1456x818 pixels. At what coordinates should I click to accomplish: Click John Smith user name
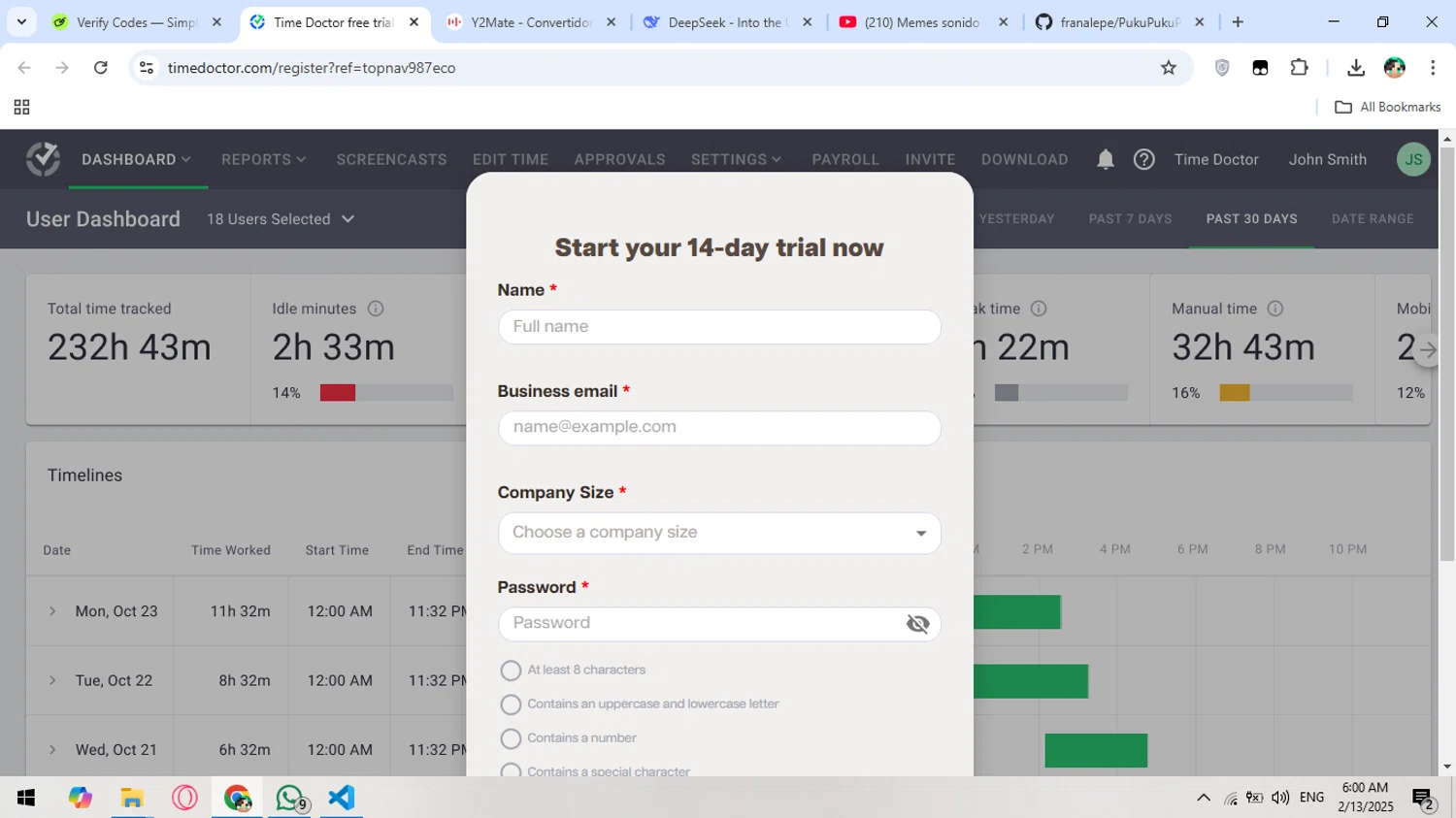(1327, 159)
